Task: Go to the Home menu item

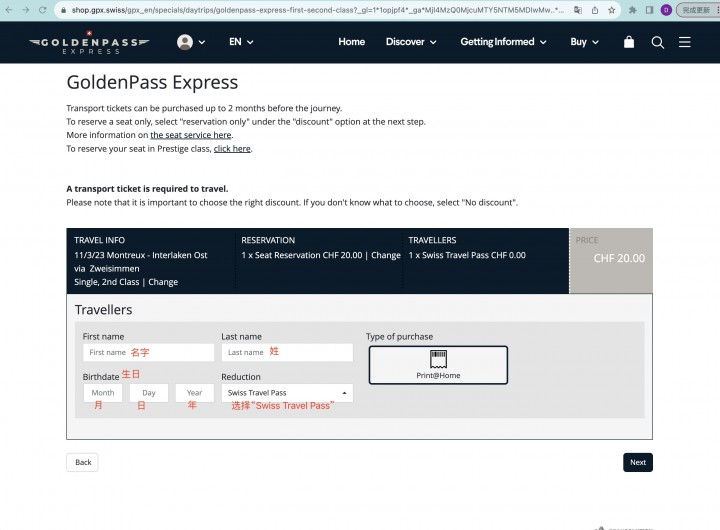Action: click(352, 42)
